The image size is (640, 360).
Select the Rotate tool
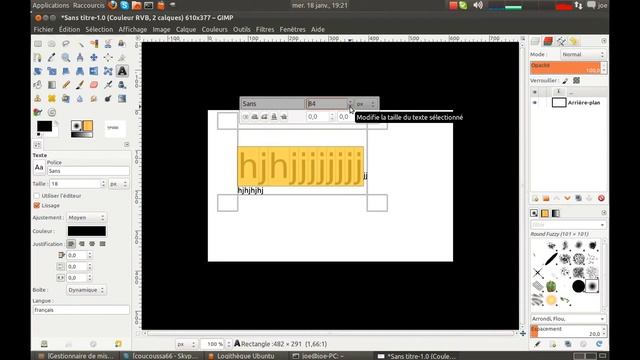(x=38, y=71)
